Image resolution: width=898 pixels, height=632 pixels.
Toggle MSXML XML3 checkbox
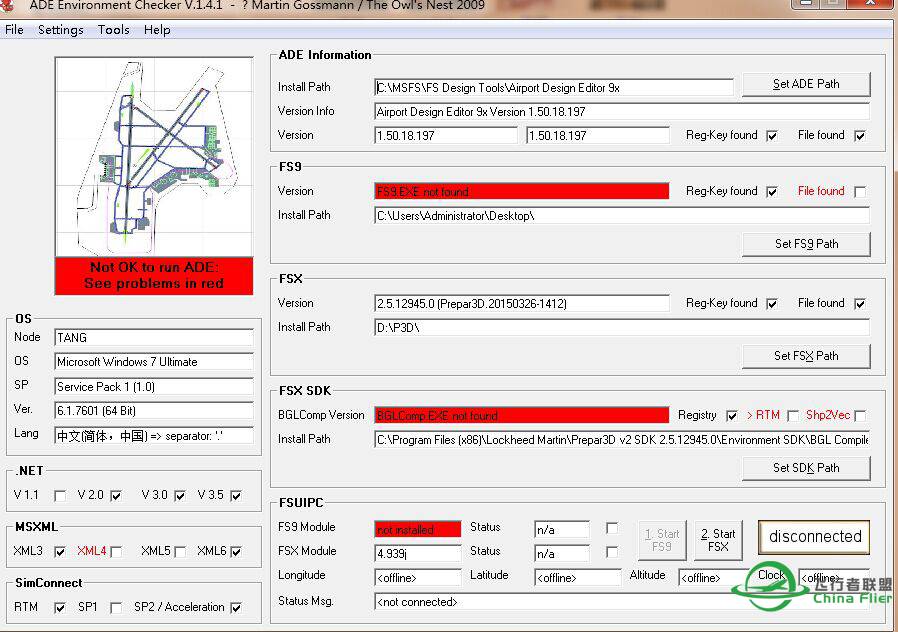tap(60, 552)
